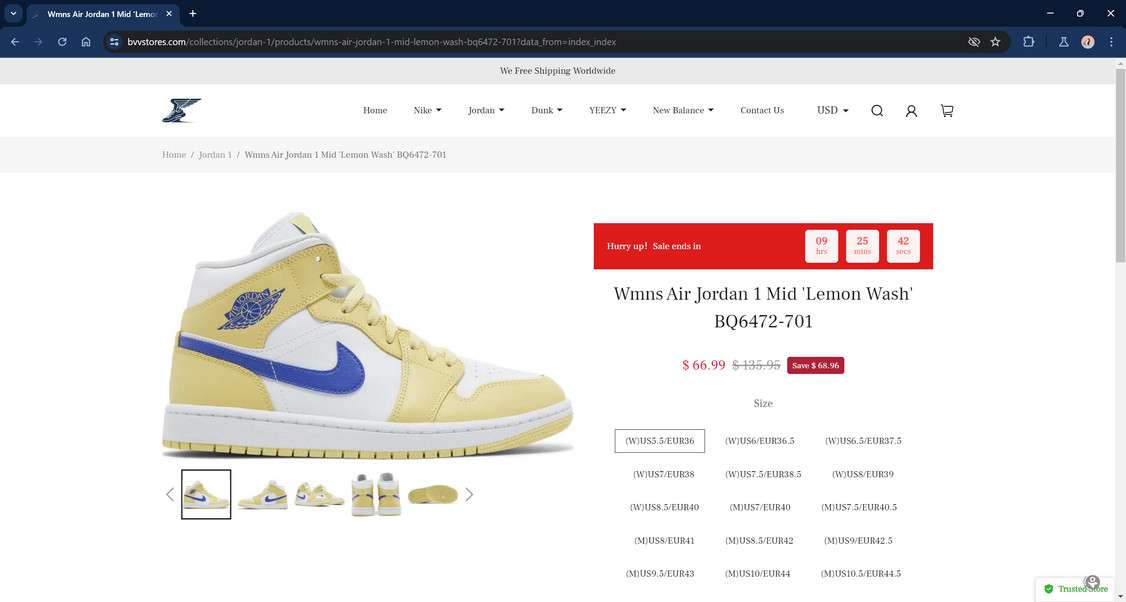Go to browser home page icon

(x=86, y=42)
